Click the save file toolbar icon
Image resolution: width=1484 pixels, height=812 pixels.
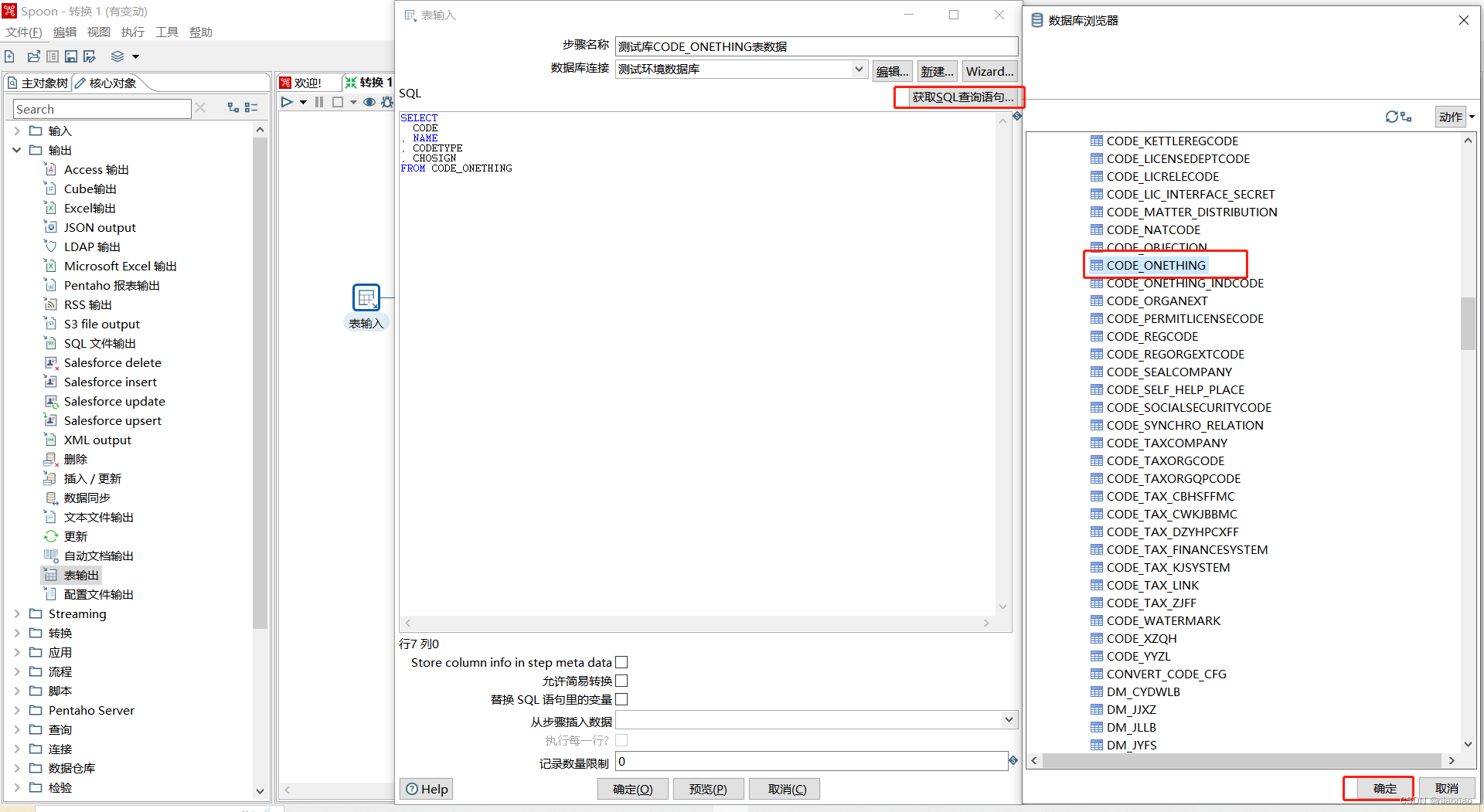71,56
